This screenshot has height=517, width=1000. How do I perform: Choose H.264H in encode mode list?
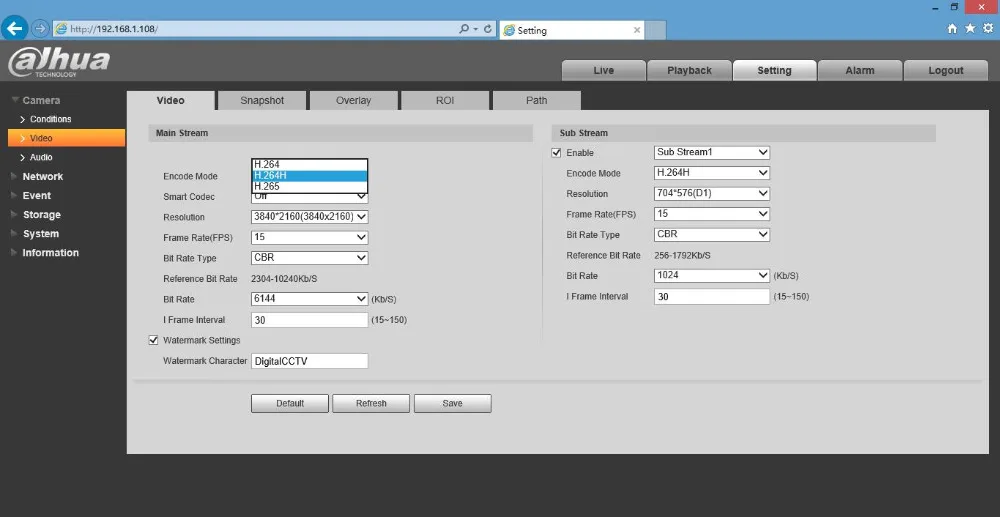pyautogui.click(x=310, y=176)
